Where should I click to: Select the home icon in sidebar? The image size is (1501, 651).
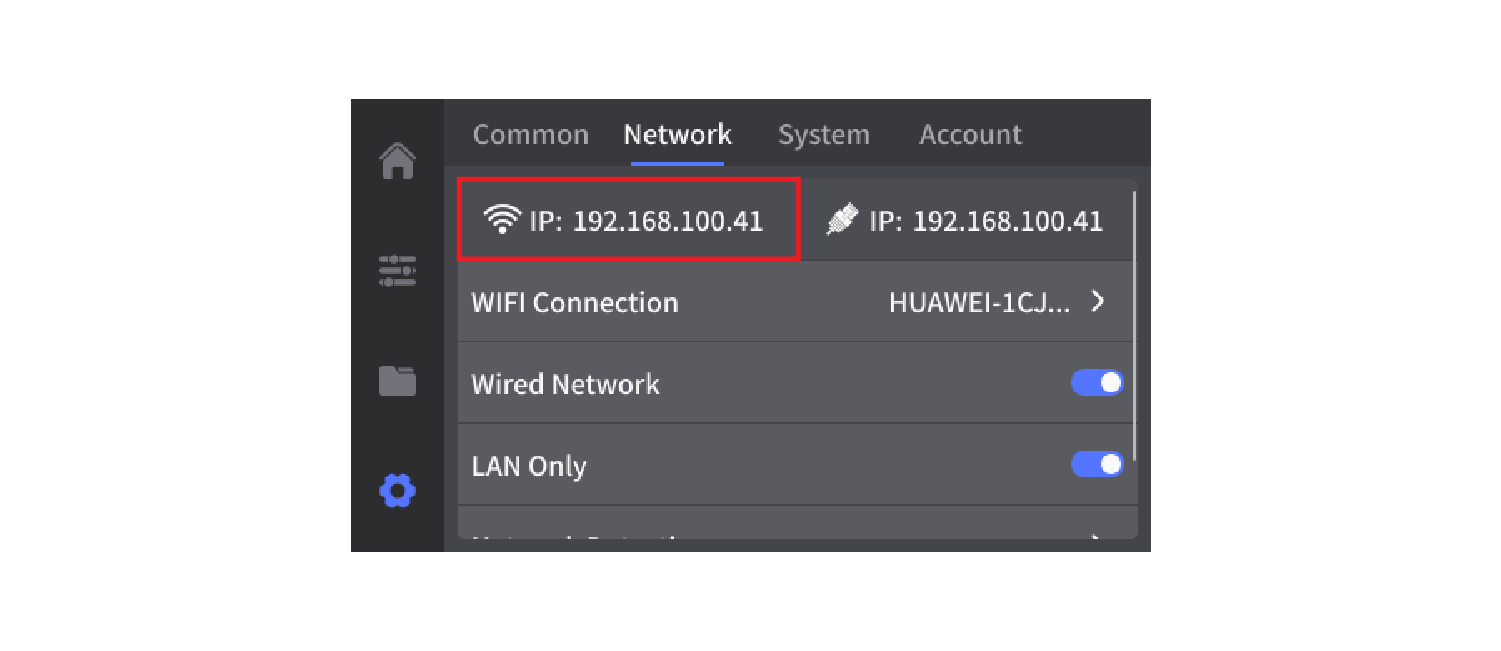(x=397, y=161)
